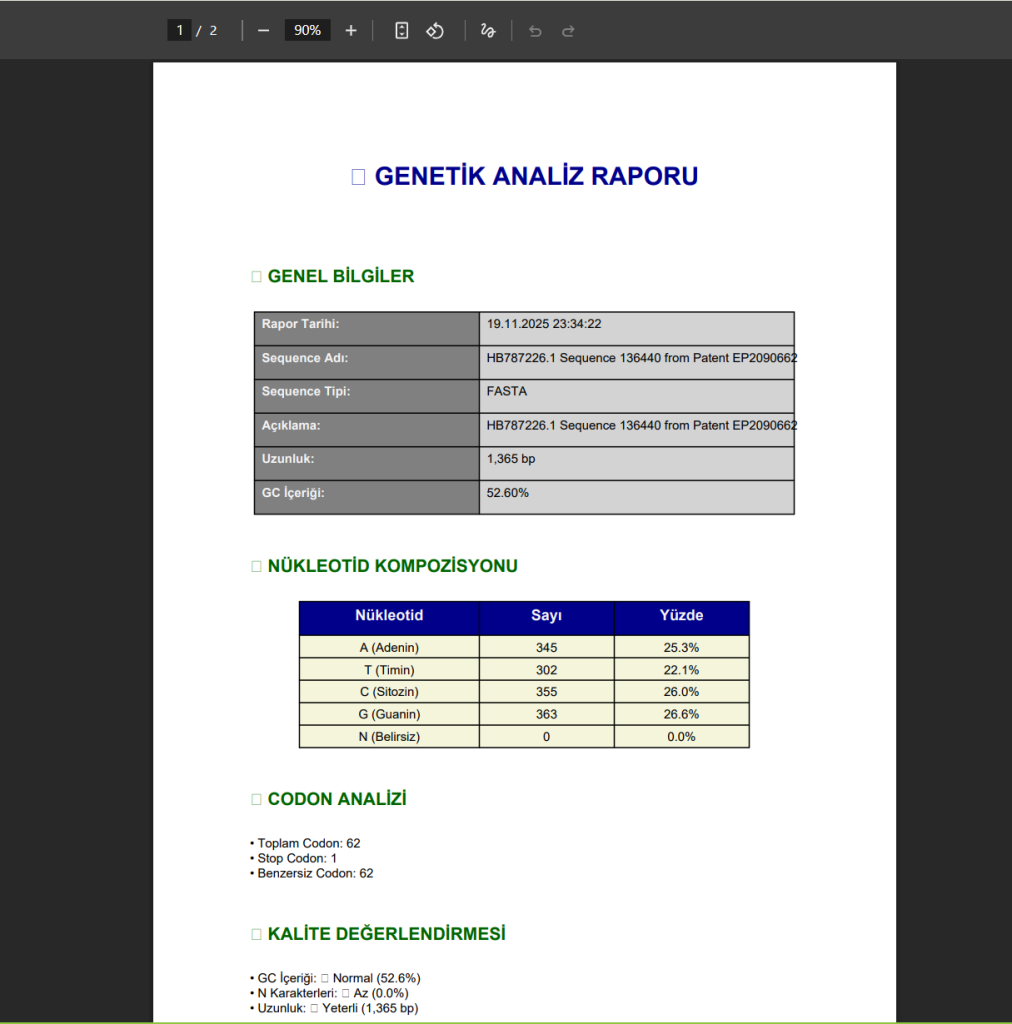The width and height of the screenshot is (1012, 1024).
Task: Click the zoom in plus button
Action: (351, 31)
